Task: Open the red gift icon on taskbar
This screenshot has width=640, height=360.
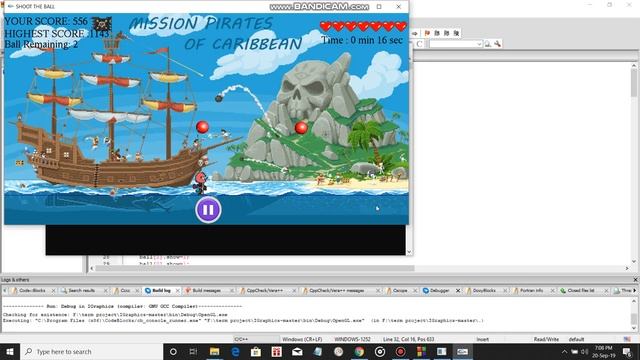Action: click(276, 351)
